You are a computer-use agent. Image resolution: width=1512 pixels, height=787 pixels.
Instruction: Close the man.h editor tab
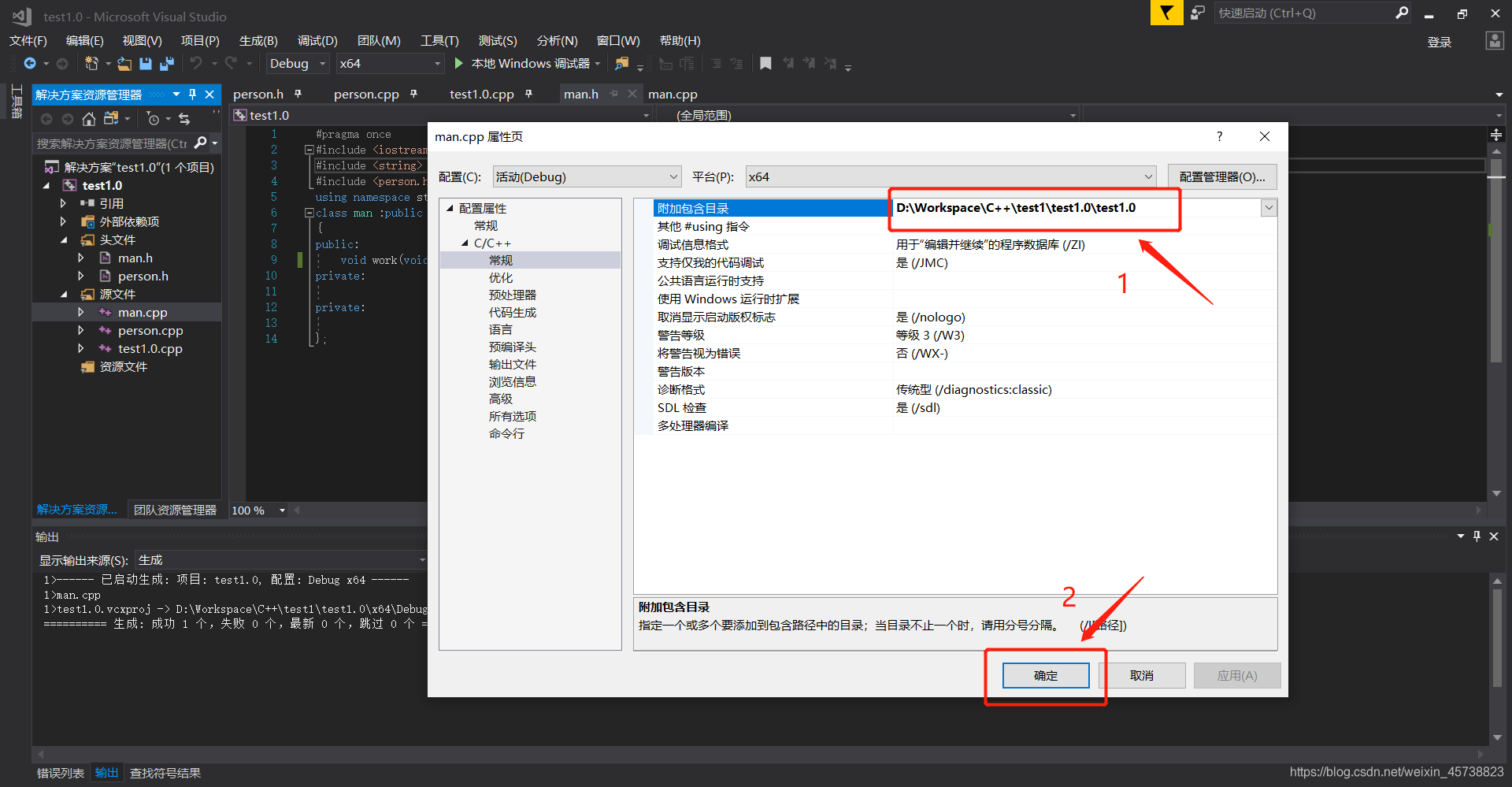632,94
